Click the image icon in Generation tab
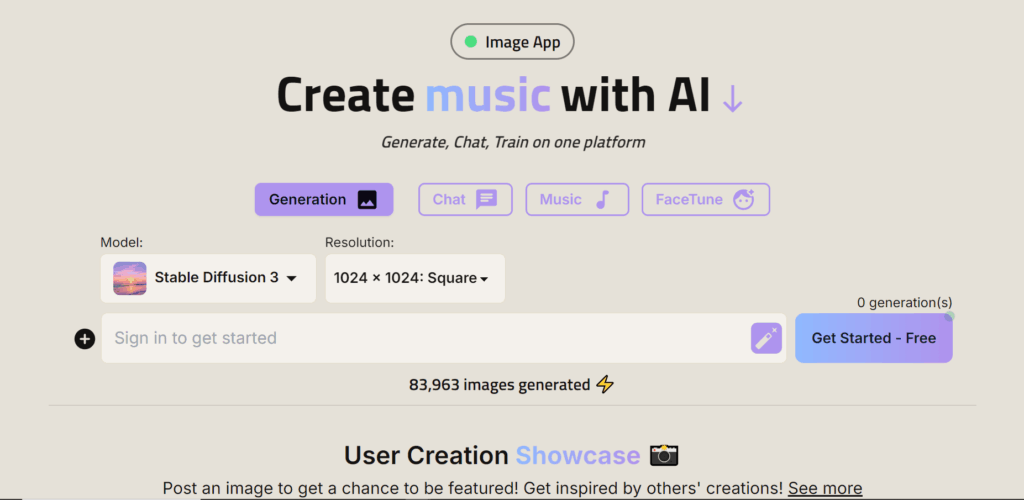The width and height of the screenshot is (1024, 500). pyautogui.click(x=367, y=200)
